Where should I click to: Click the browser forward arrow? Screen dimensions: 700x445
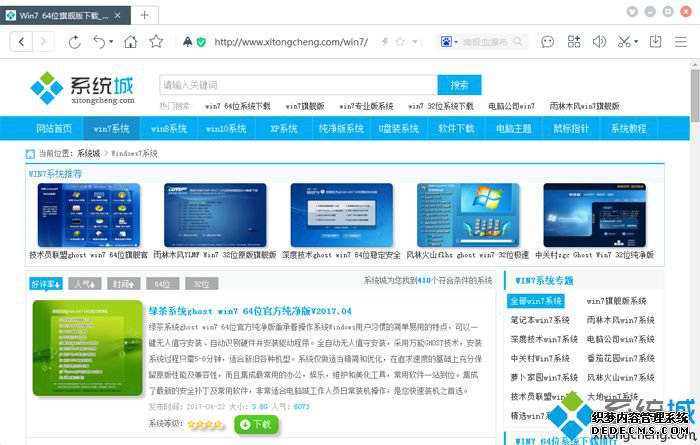(x=43, y=42)
